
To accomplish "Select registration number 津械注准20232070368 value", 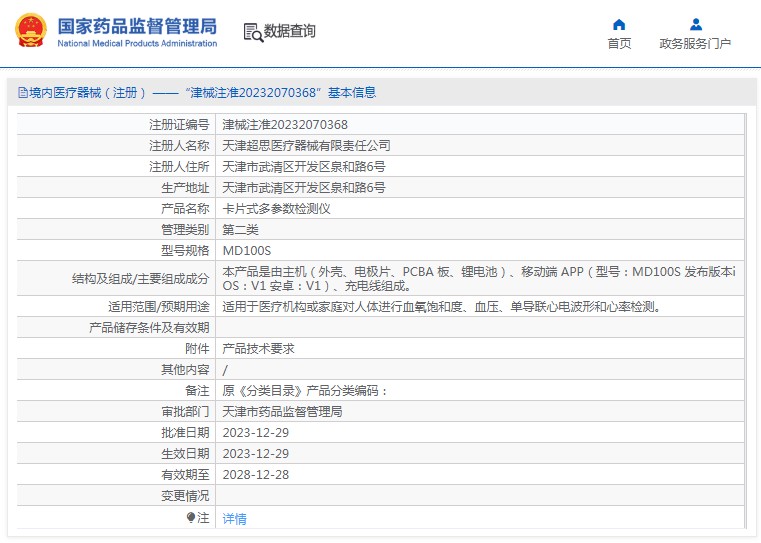I will [285, 125].
